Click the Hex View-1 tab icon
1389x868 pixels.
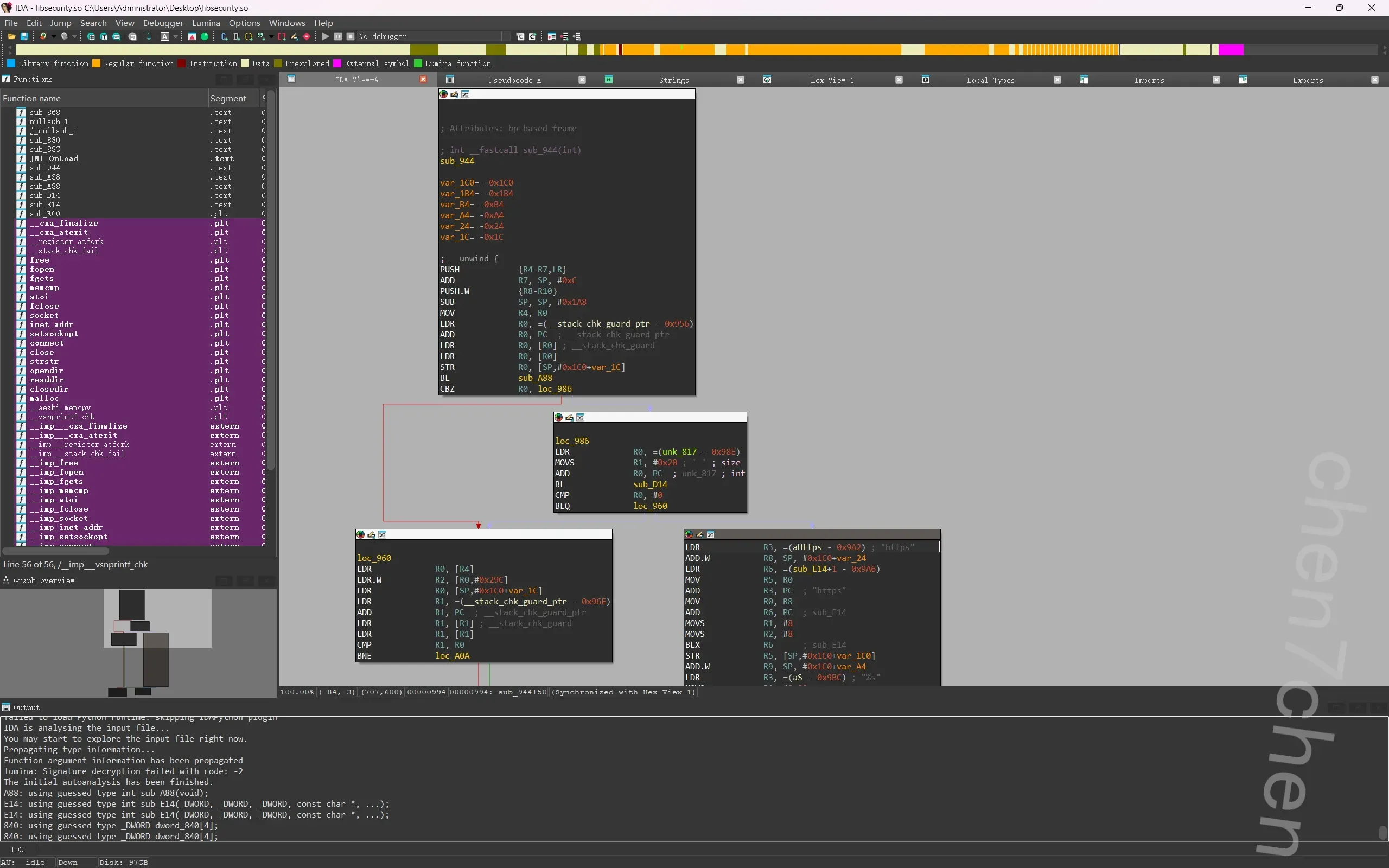pos(767,80)
